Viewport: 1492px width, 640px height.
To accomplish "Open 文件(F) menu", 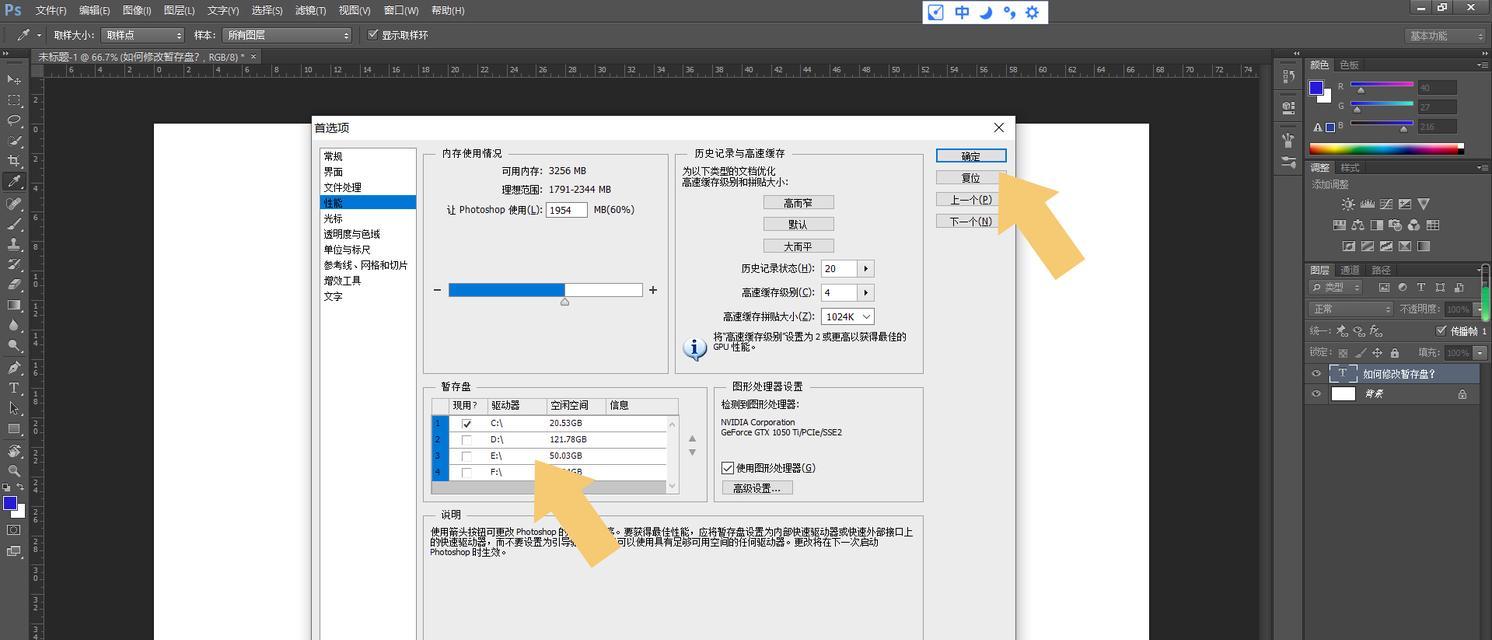I will (51, 10).
